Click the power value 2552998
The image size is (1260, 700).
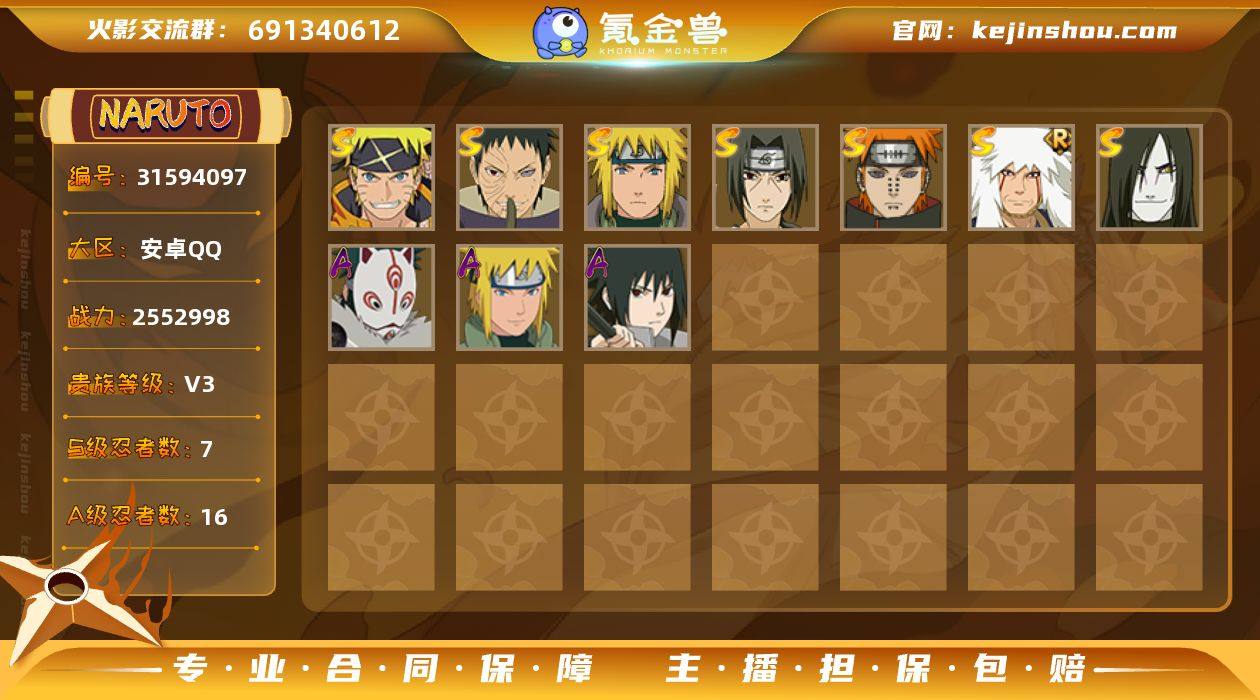coord(181,317)
